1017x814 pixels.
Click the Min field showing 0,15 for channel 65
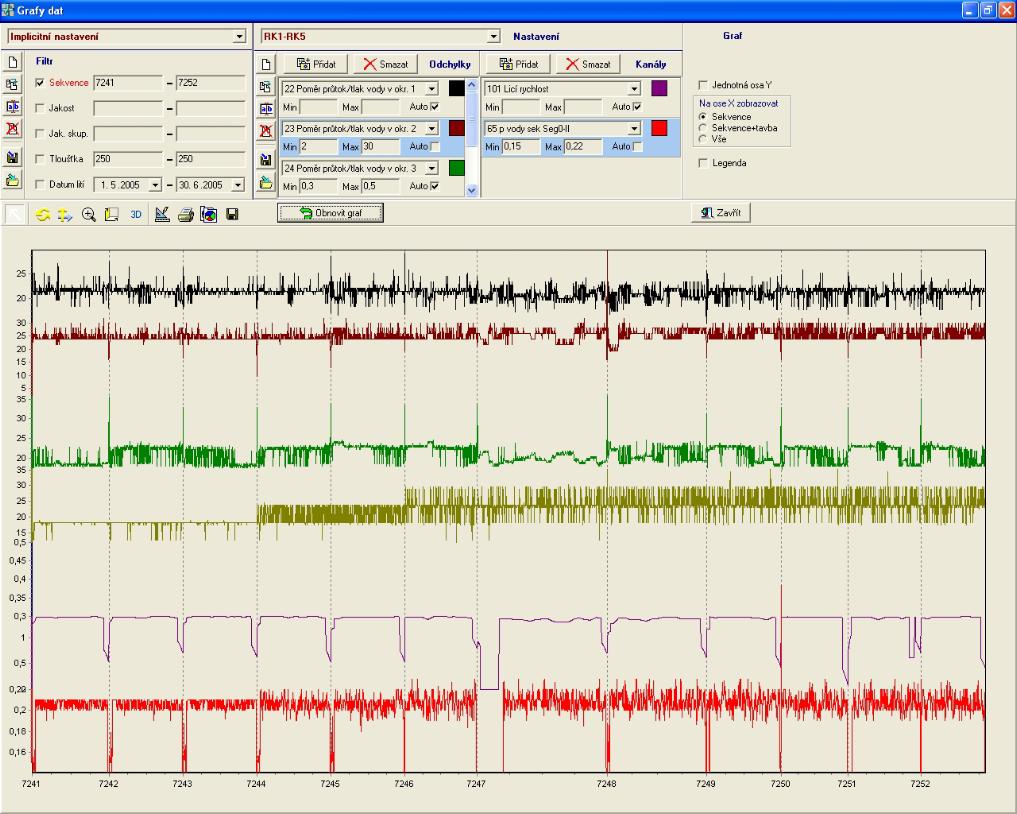point(521,147)
